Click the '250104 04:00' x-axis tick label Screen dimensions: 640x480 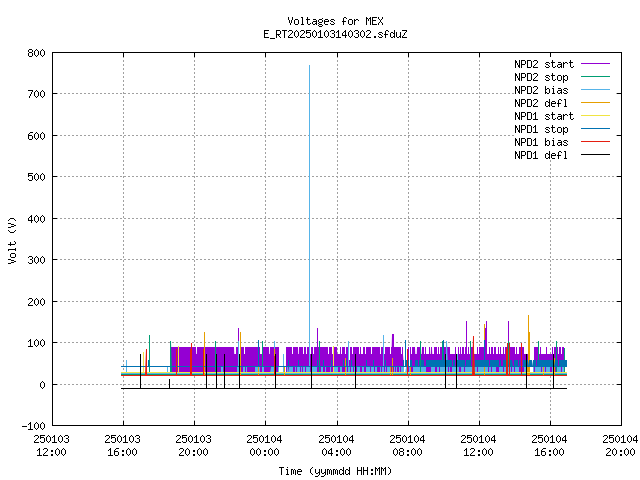(x=336, y=446)
